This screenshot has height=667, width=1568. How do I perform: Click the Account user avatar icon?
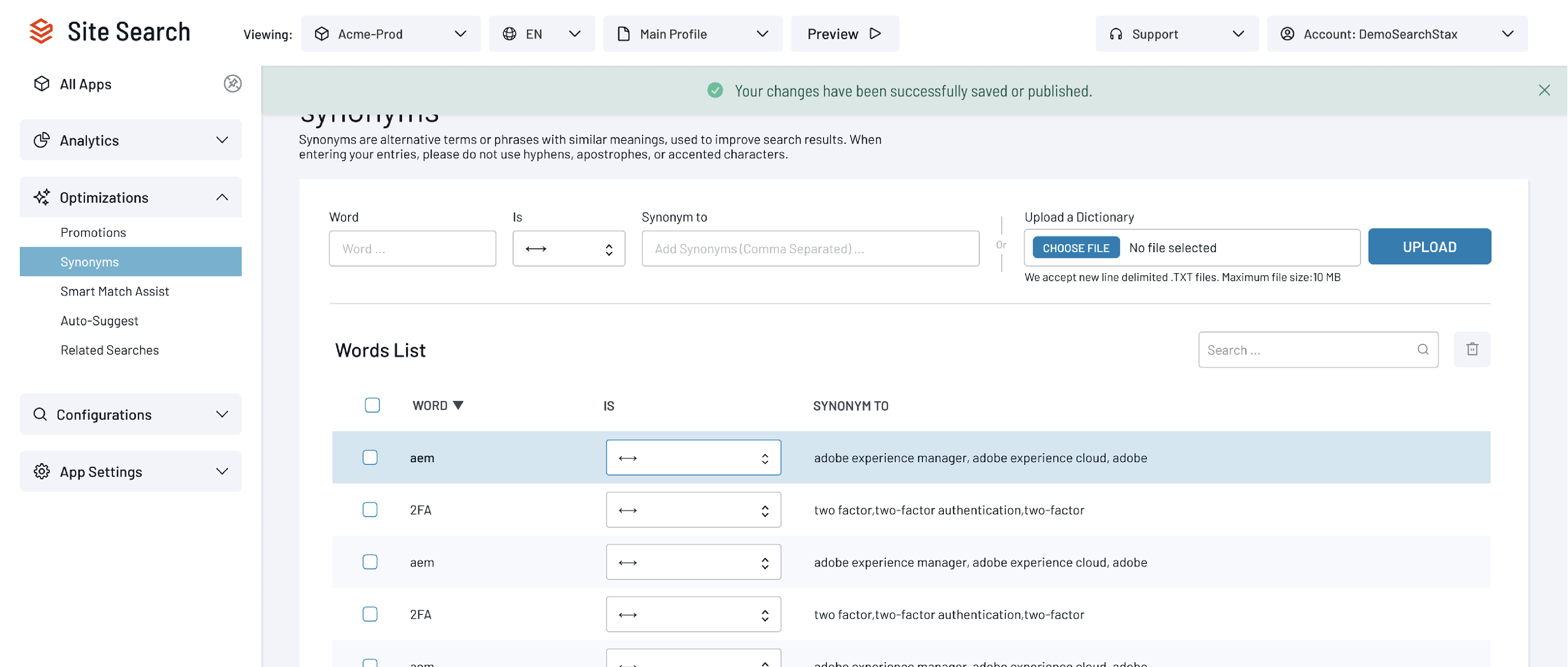click(x=1287, y=34)
